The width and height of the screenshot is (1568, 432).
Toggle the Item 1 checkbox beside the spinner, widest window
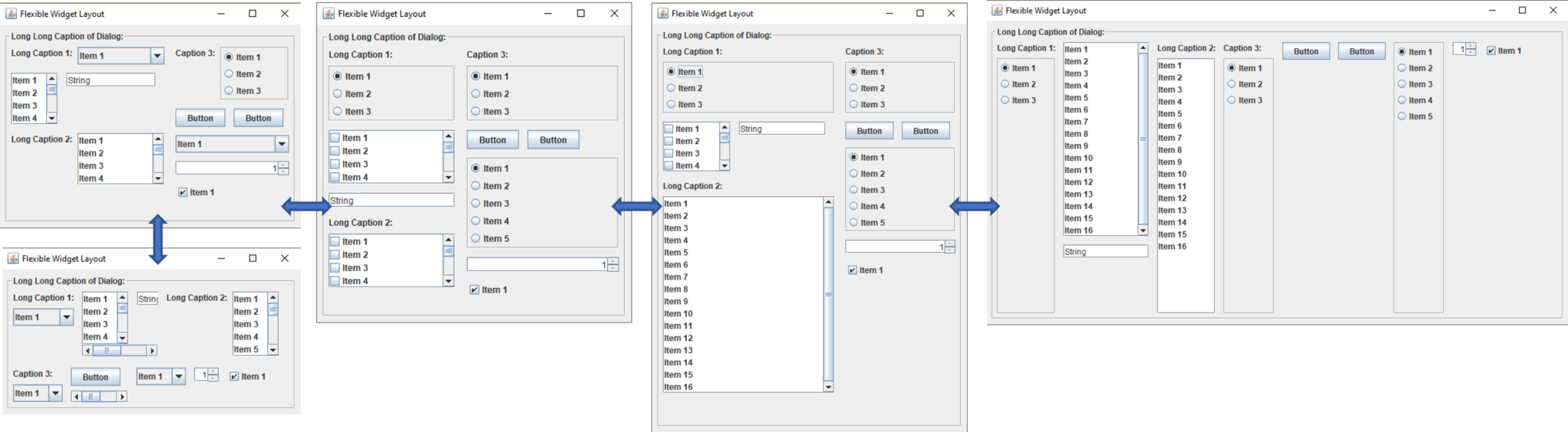tap(1491, 51)
